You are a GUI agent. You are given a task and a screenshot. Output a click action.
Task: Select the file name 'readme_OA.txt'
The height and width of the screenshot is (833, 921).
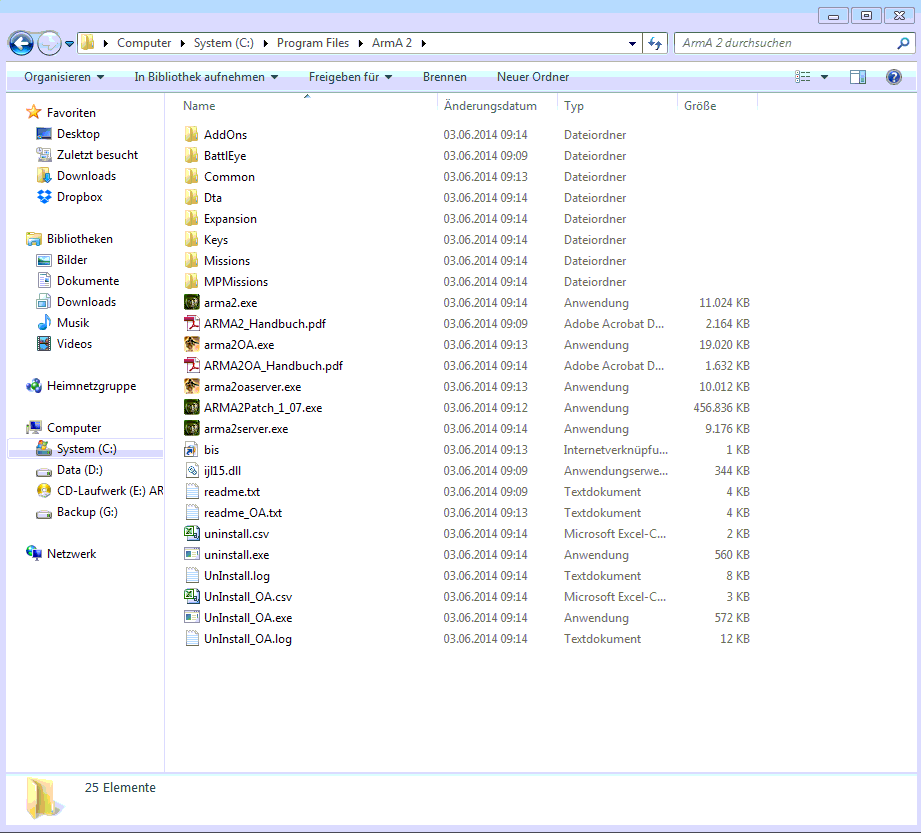[x=243, y=513]
